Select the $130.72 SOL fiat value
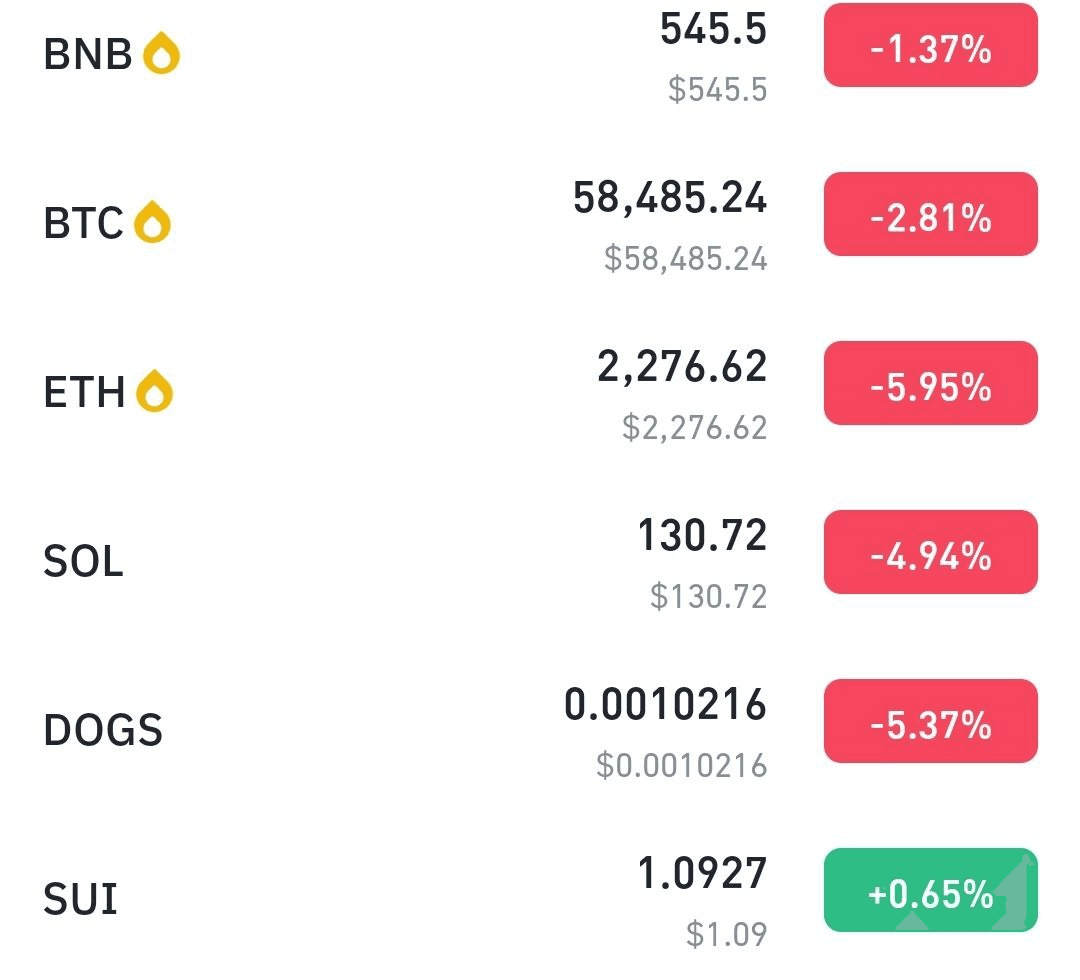 [x=709, y=596]
